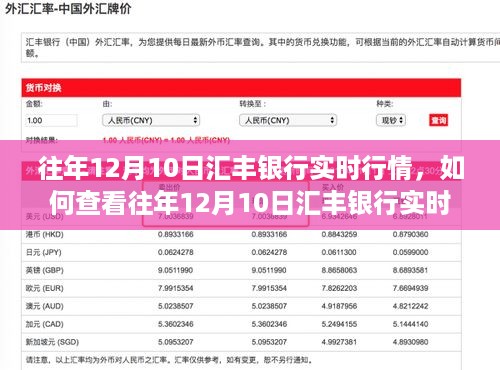Image resolution: width=500 pixels, height=370 pixels.
Task: Click the 金额 field label
Action: (34, 104)
